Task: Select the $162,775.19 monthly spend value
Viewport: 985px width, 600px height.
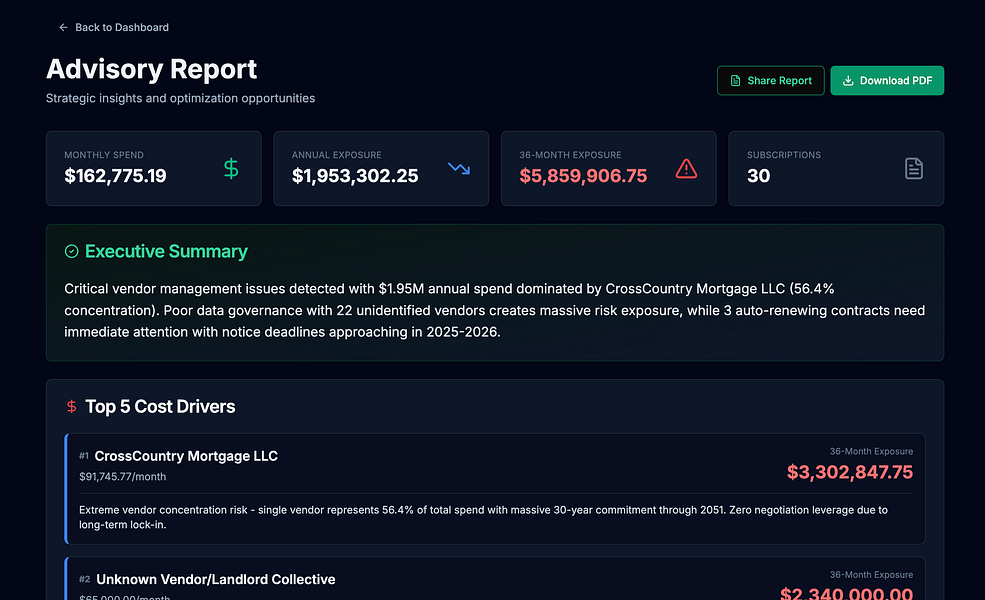Action: (x=116, y=176)
